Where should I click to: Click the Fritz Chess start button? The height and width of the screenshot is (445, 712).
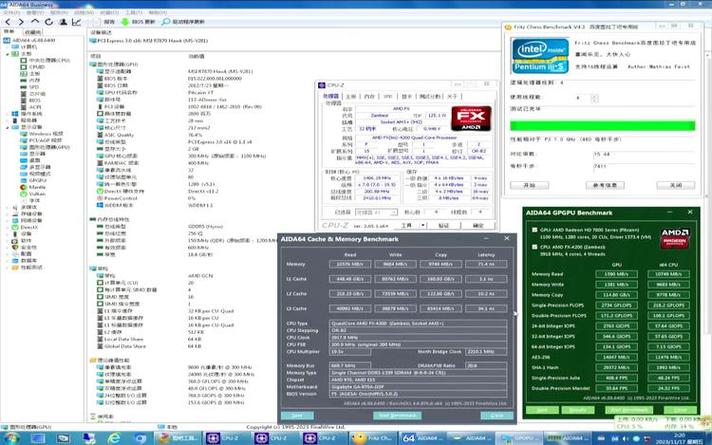(x=529, y=185)
